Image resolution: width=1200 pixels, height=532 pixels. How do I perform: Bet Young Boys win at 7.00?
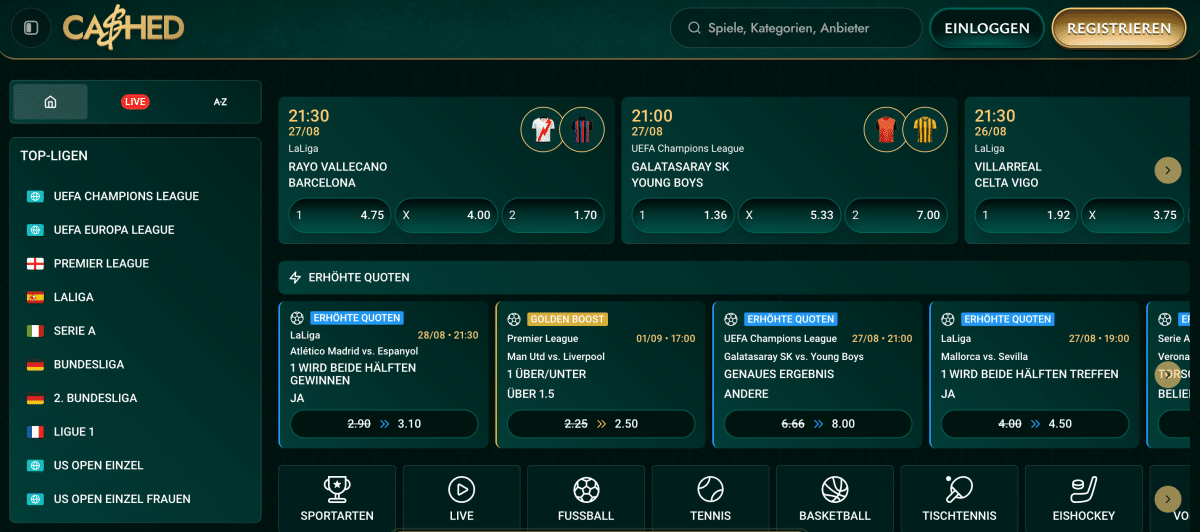[x=896, y=215]
